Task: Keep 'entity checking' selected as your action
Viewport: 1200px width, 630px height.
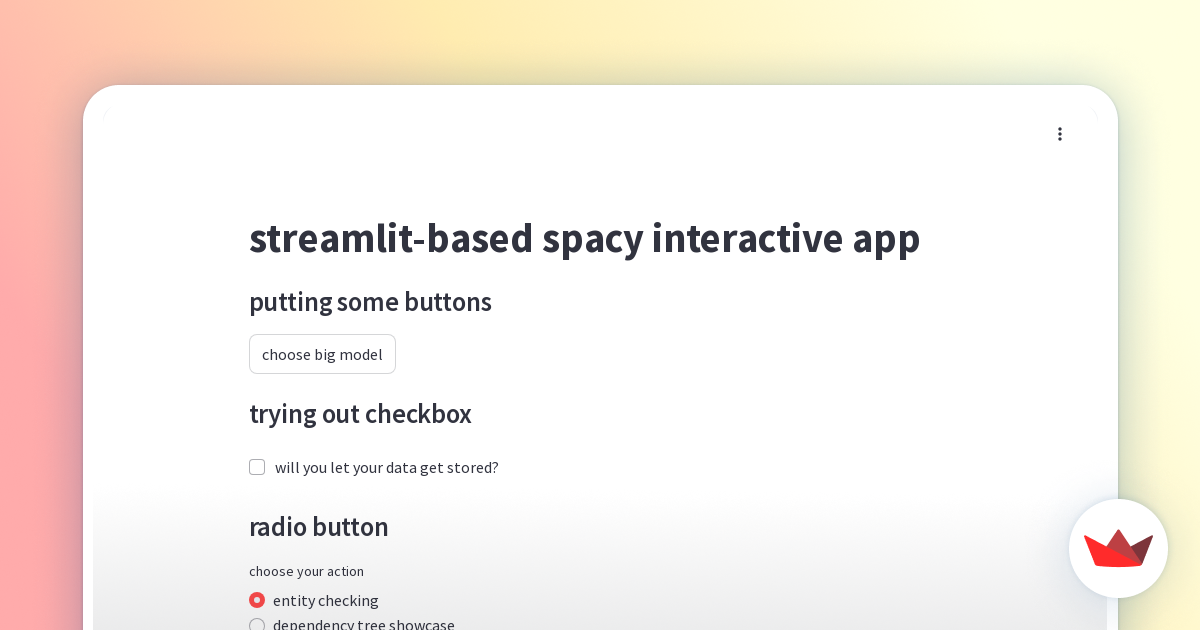Action: [x=257, y=600]
